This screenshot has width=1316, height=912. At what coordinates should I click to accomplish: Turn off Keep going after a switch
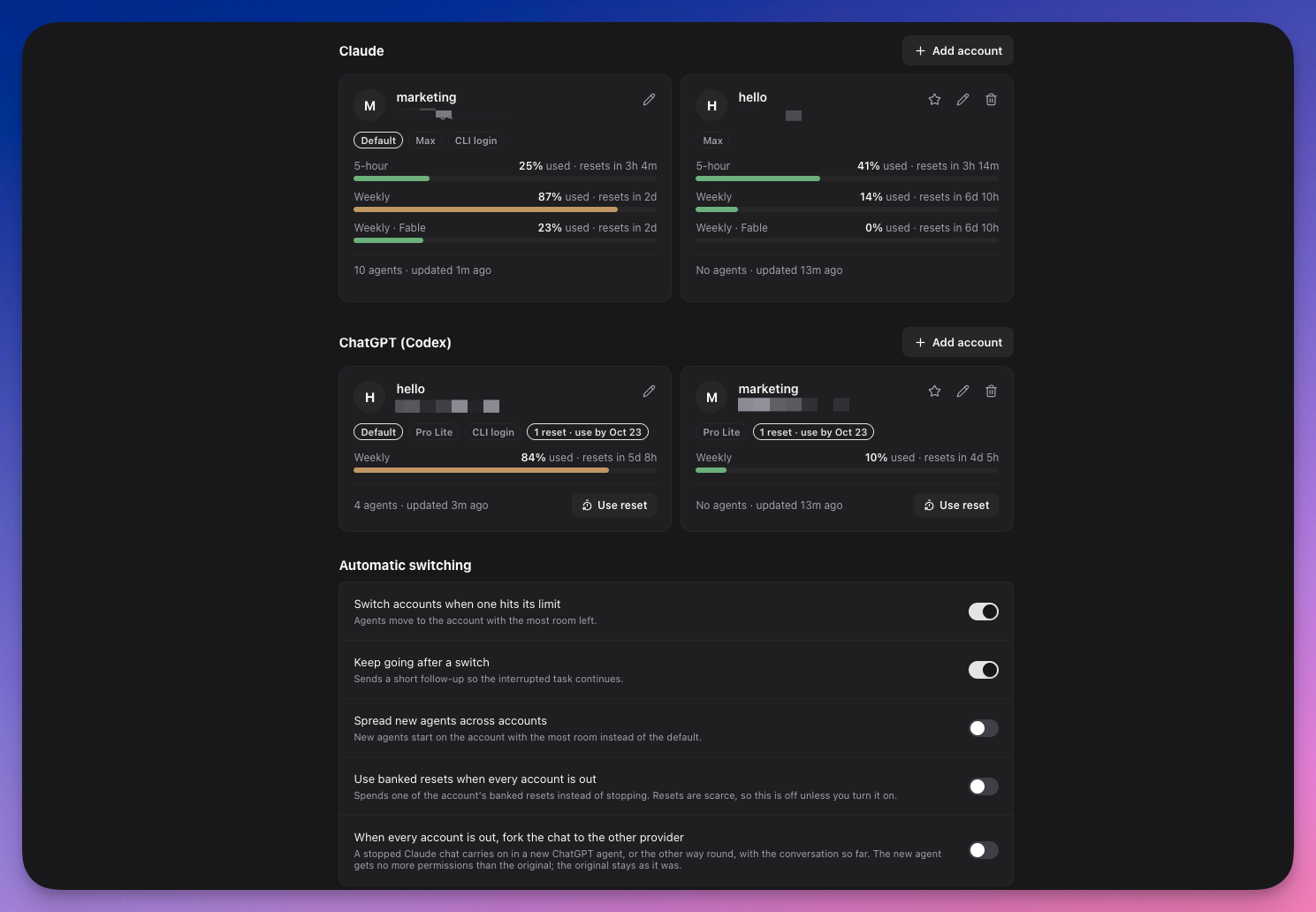(x=983, y=670)
